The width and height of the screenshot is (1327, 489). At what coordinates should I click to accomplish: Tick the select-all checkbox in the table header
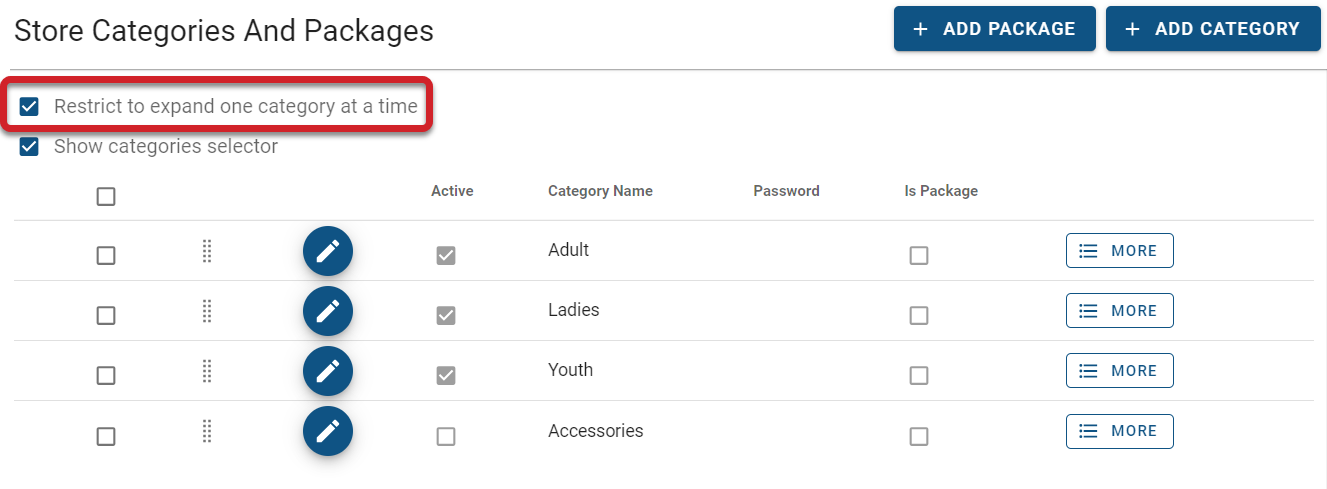point(106,196)
